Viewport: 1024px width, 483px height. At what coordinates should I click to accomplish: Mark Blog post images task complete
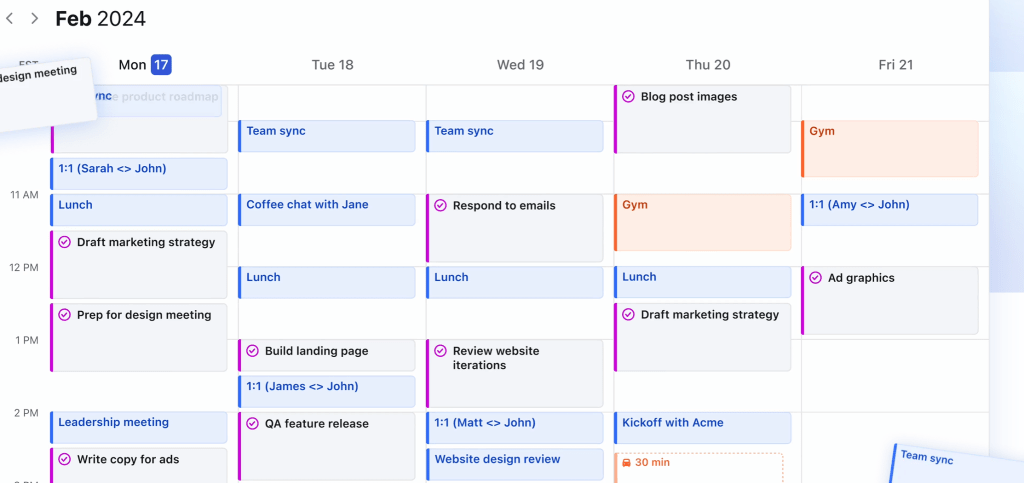pyautogui.click(x=628, y=97)
